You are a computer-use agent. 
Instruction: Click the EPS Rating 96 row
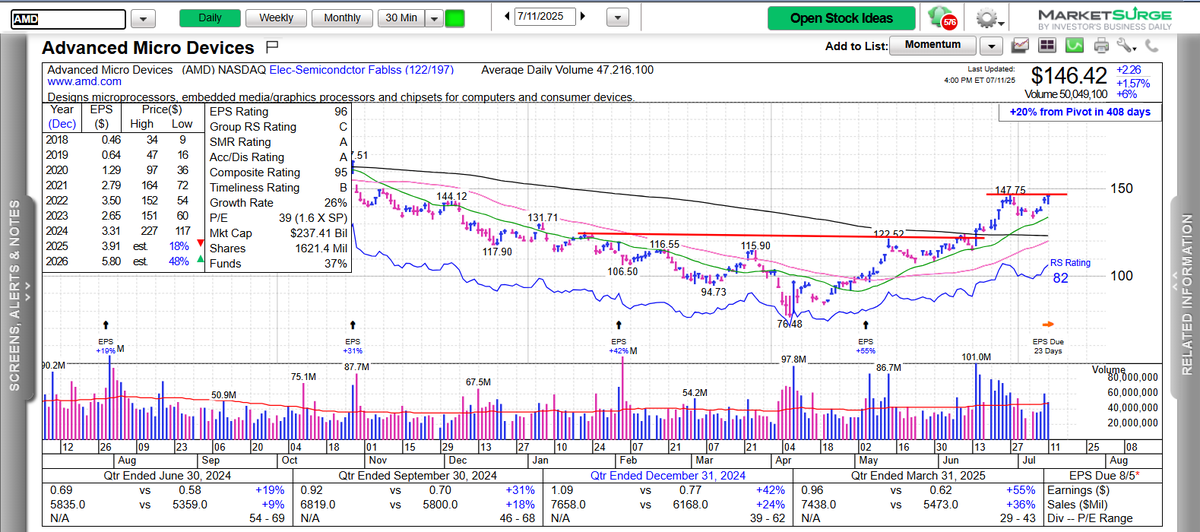point(278,112)
